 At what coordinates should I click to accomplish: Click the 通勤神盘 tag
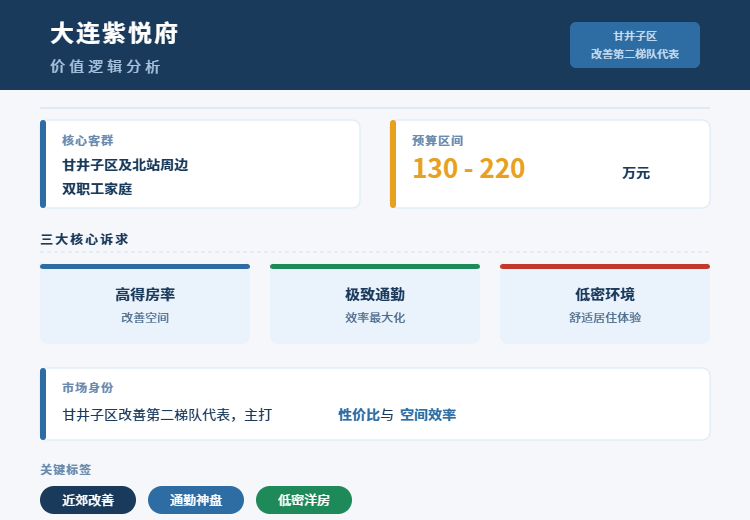click(196, 500)
